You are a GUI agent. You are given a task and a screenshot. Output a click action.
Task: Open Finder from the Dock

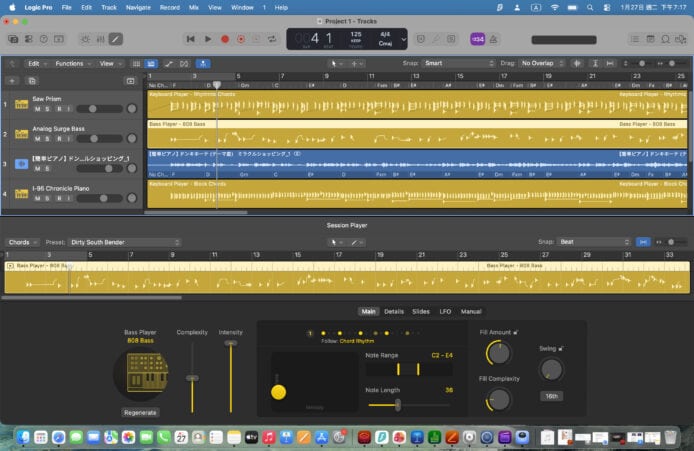pyautogui.click(x=22, y=437)
